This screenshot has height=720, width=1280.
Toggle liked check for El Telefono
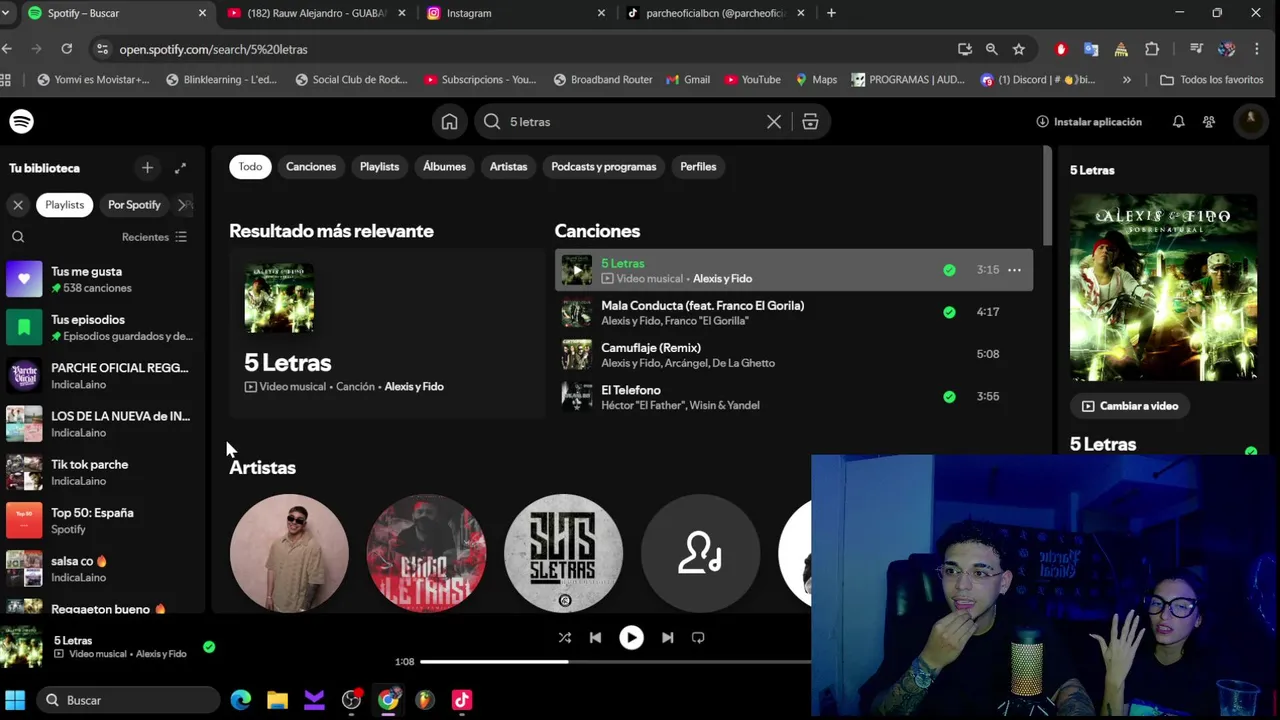point(949,397)
